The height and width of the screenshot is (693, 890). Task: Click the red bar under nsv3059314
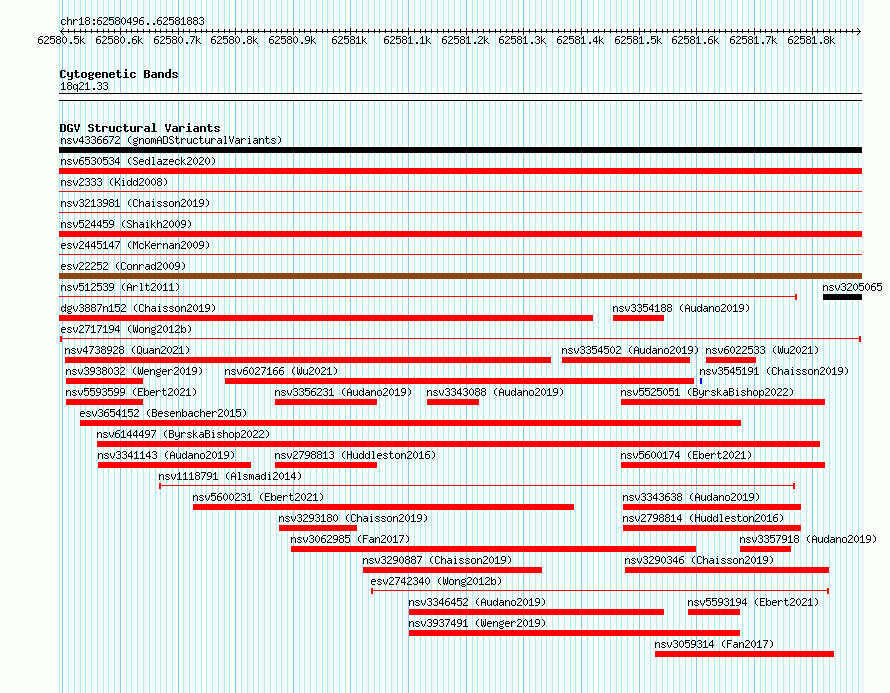(x=744, y=654)
